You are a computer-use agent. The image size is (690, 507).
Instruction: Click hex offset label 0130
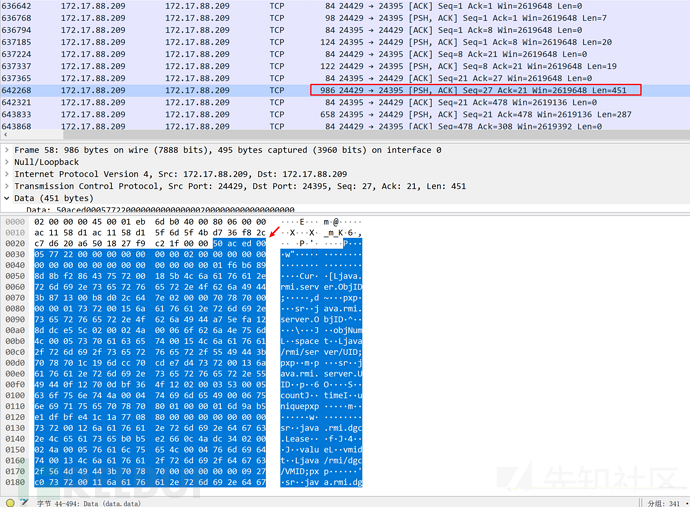coord(15,428)
